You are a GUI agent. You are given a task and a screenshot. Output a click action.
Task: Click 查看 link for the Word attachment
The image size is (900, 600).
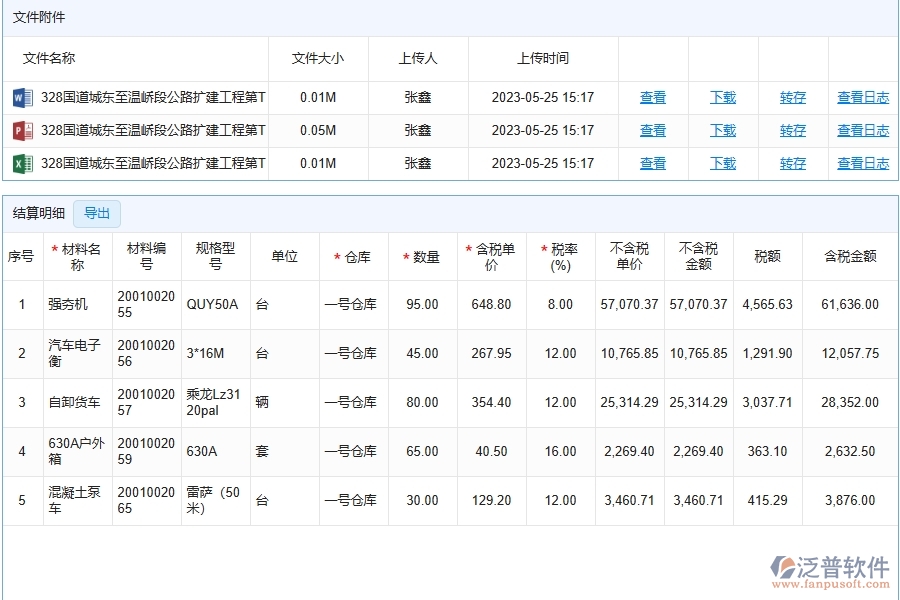[x=653, y=98]
